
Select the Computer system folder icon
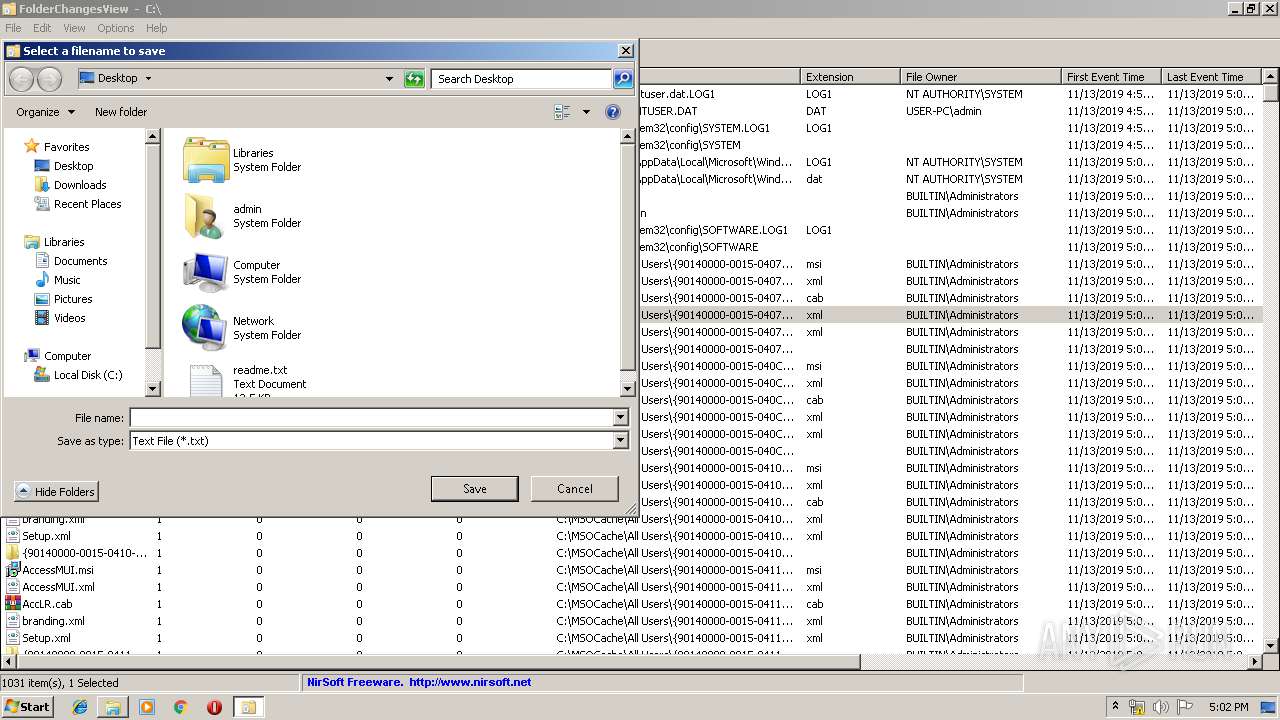point(206,272)
